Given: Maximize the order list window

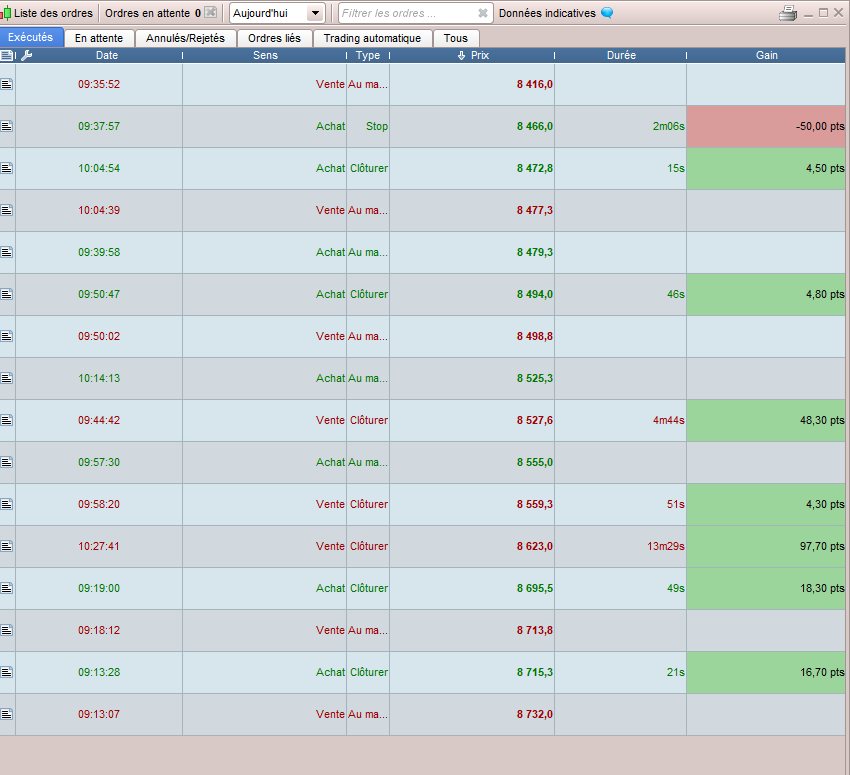Looking at the screenshot, I should tap(823, 13).
